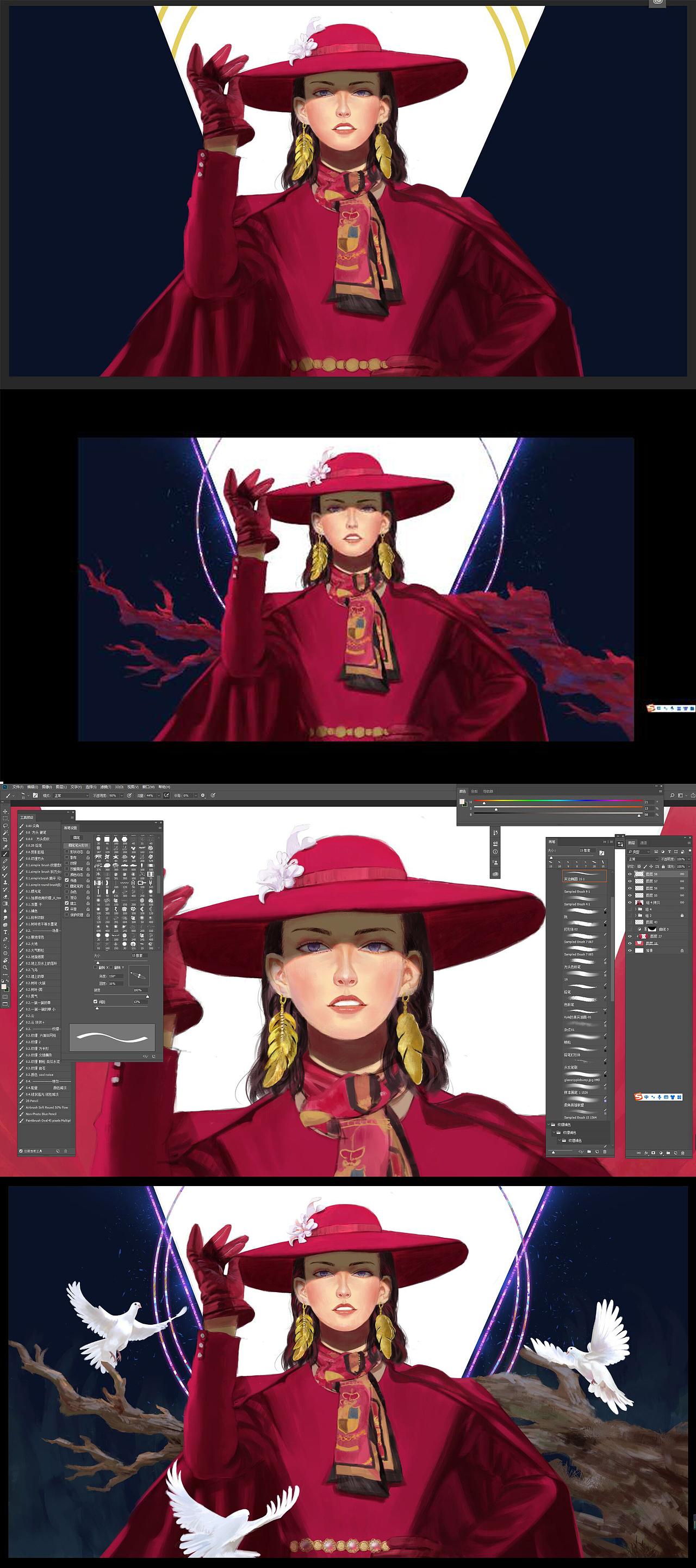Click the hue H slider in Color panel
This screenshot has height=1568, width=696.
[558, 801]
